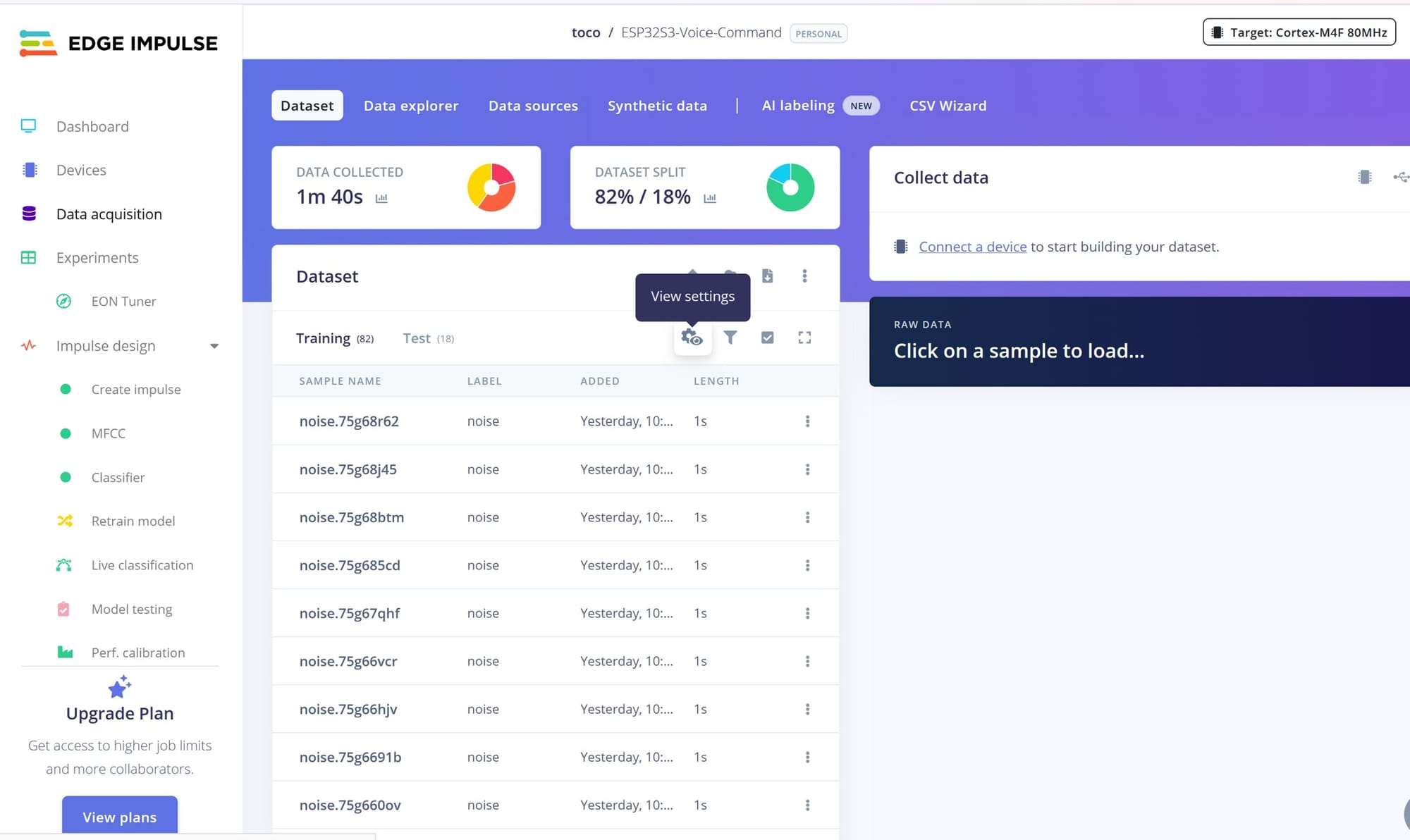Collapse the Impulse design section arrow
Viewport: 1410px width, 840px height.
pyautogui.click(x=214, y=346)
